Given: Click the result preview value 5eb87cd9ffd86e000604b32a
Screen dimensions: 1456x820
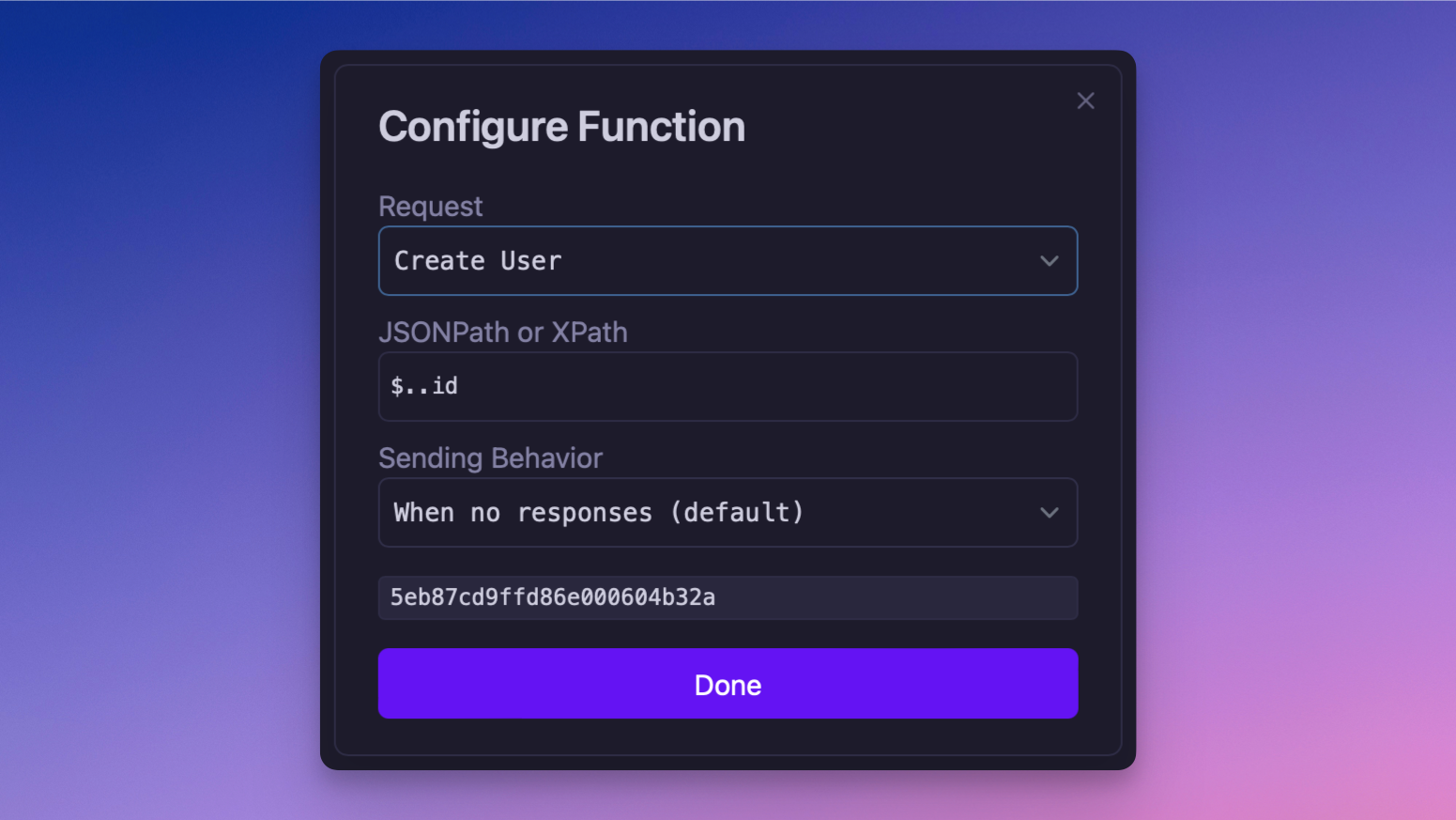Looking at the screenshot, I should pyautogui.click(x=553, y=597).
